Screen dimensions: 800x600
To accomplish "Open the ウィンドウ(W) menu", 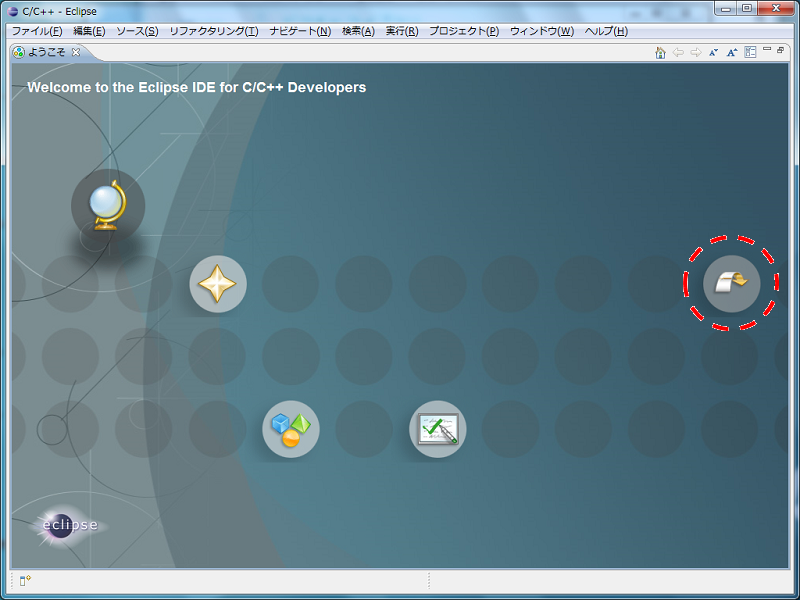I will click(x=542, y=31).
